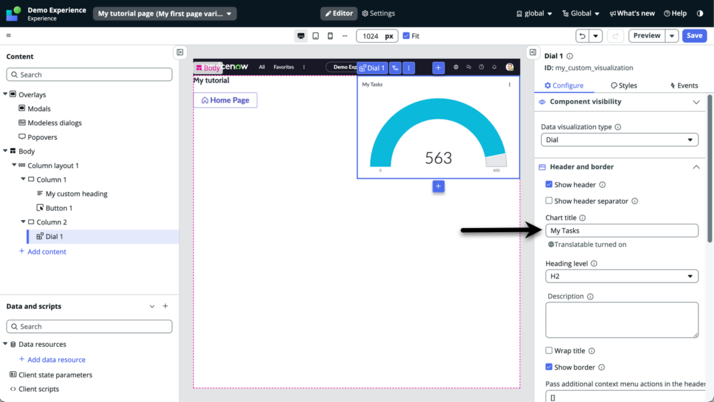Image resolution: width=714 pixels, height=402 pixels.
Task: Click the Content search field
Action: click(89, 75)
